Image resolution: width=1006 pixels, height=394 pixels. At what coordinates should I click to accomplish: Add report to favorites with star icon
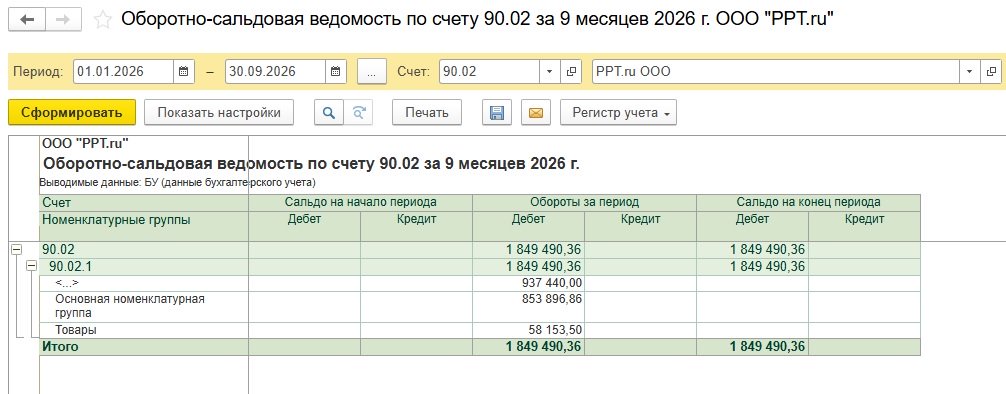pyautogui.click(x=102, y=20)
